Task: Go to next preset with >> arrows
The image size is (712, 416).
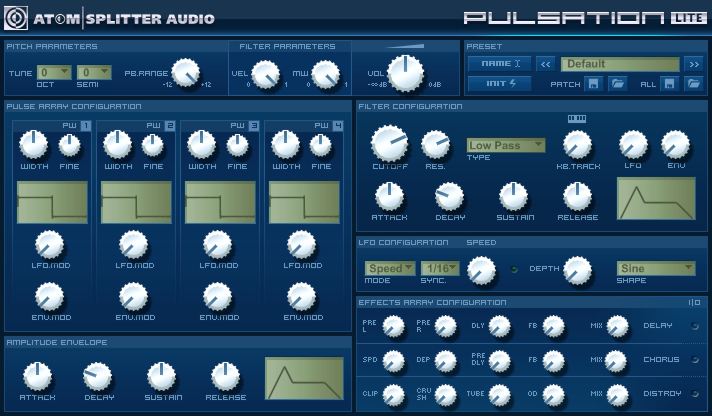Action: 694,64
